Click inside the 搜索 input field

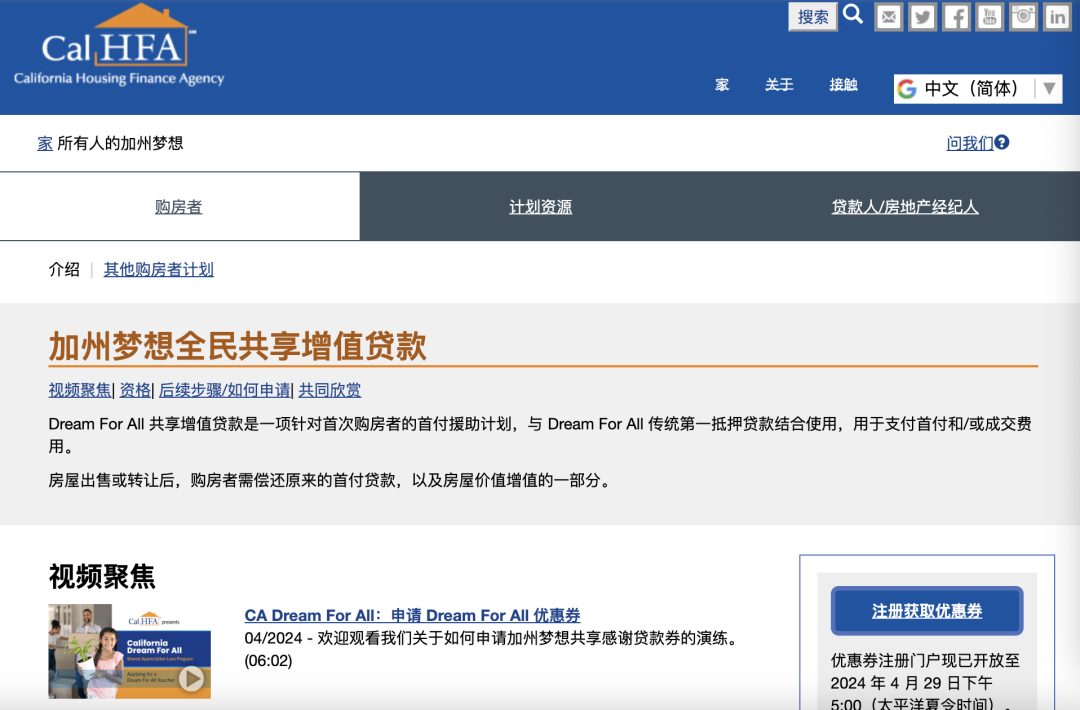812,16
